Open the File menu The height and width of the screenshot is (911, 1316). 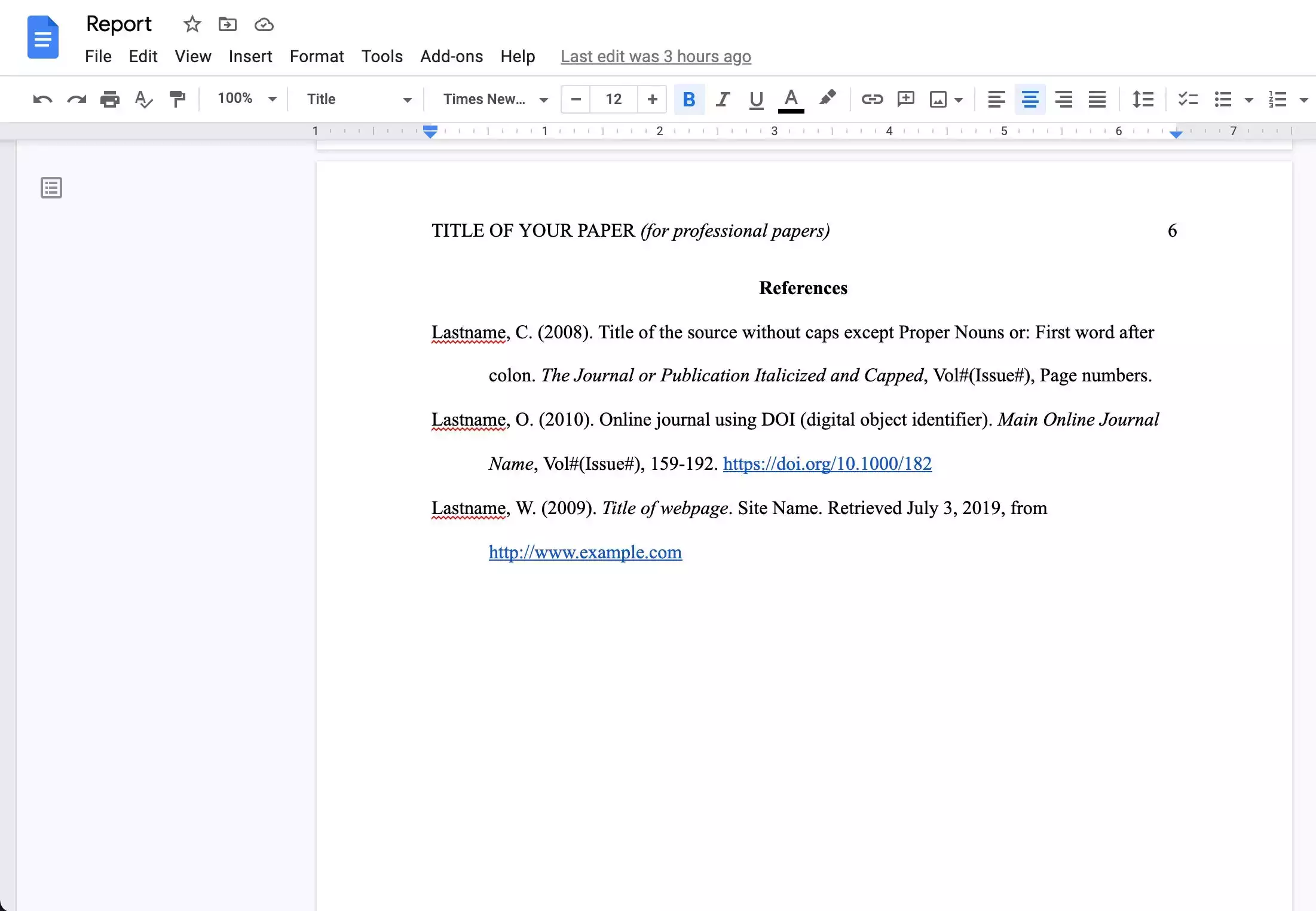pyautogui.click(x=98, y=56)
